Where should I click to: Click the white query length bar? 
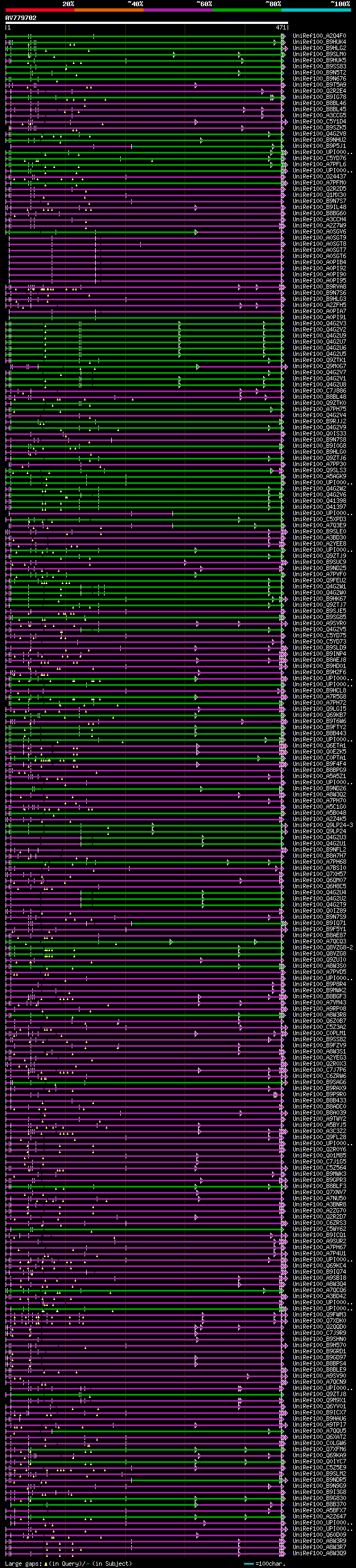pyautogui.click(x=147, y=23)
